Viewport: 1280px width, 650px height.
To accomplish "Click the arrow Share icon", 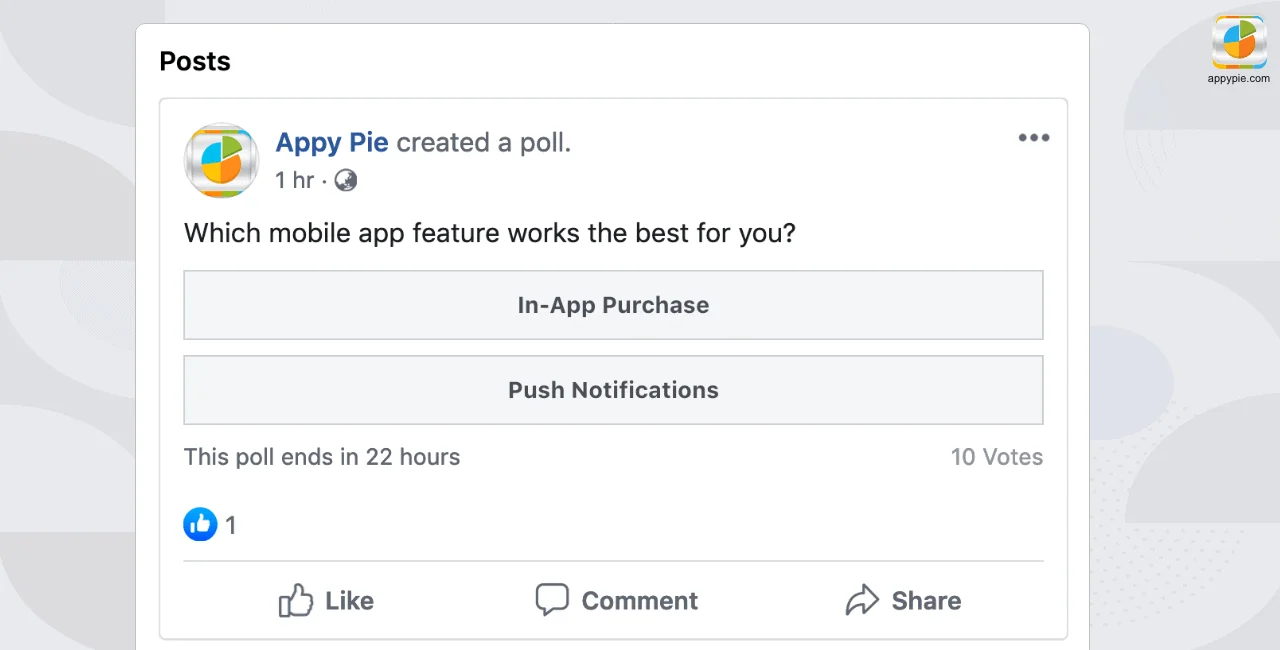I will click(861, 600).
